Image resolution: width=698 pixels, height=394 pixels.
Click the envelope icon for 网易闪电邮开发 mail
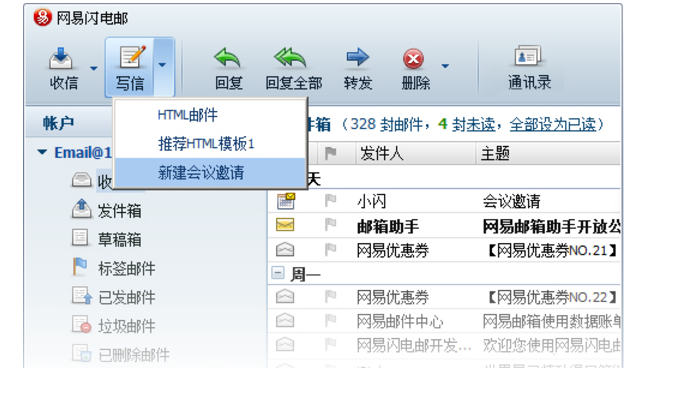click(x=285, y=344)
